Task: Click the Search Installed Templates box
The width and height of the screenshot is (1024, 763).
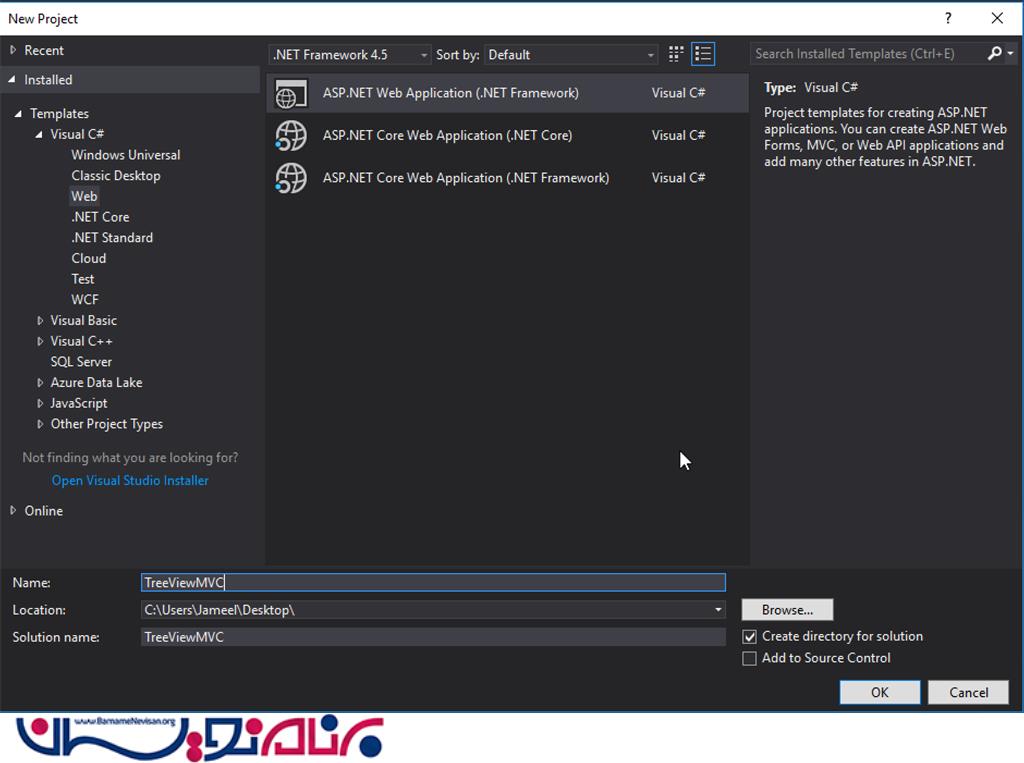Action: click(x=869, y=54)
